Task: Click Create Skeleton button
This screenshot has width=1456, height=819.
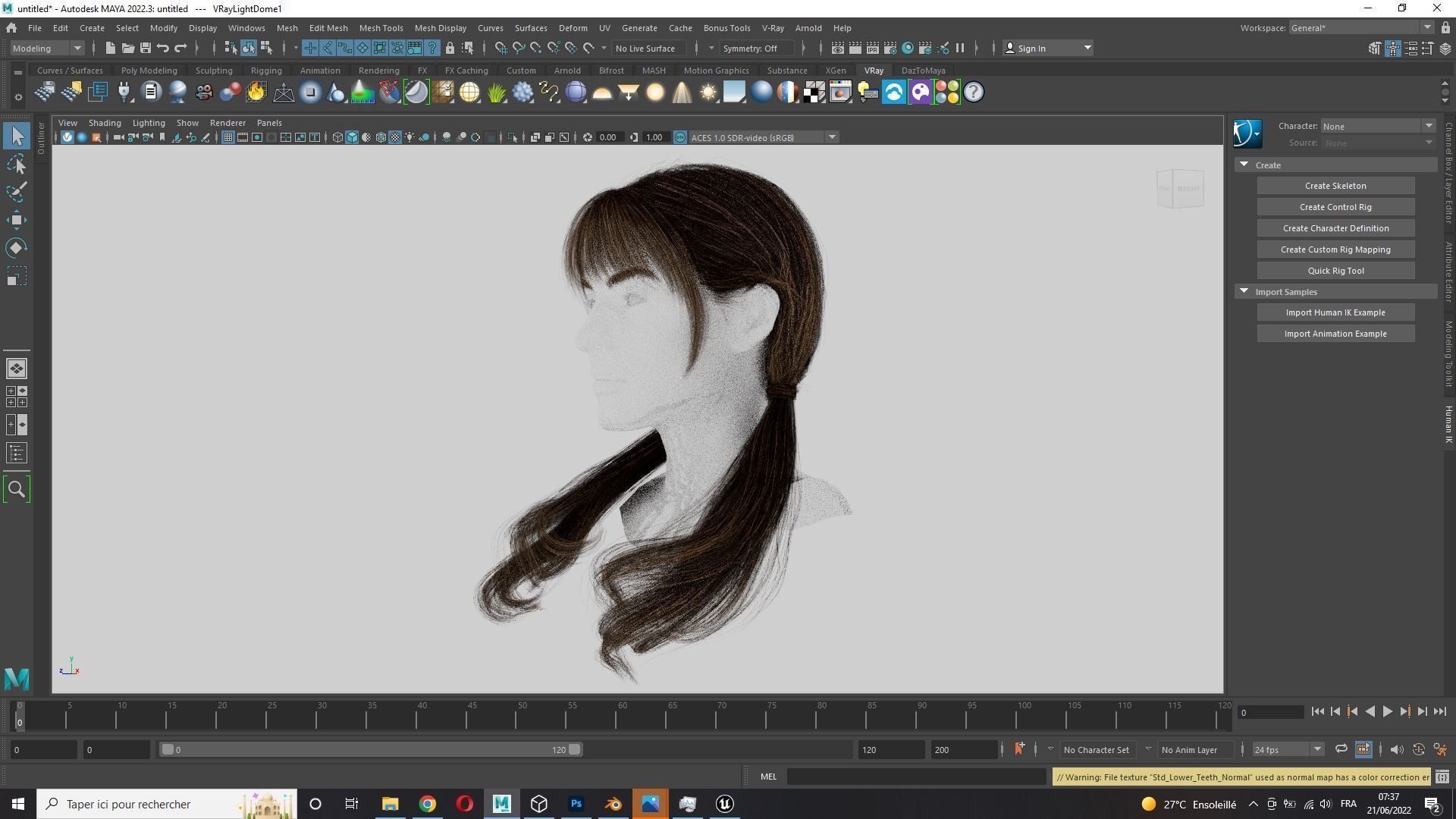Action: point(1335,186)
